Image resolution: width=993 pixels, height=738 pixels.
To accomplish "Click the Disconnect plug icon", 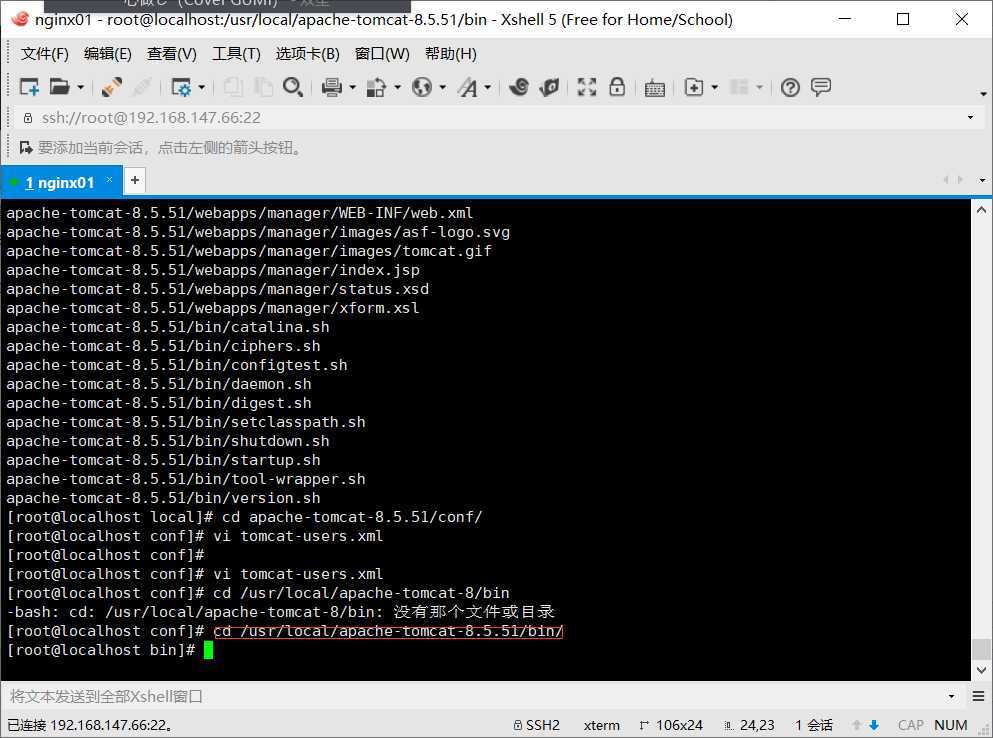I will pyautogui.click(x=112, y=87).
